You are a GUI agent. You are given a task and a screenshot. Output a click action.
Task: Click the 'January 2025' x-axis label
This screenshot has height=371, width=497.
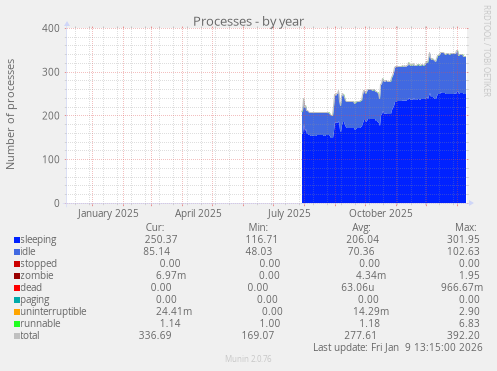pos(108,213)
